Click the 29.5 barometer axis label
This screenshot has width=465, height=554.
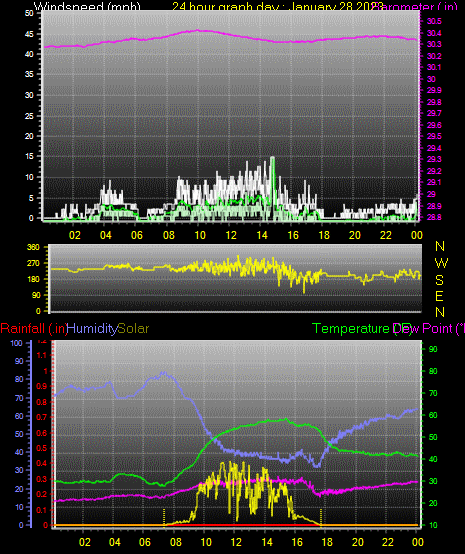click(434, 136)
